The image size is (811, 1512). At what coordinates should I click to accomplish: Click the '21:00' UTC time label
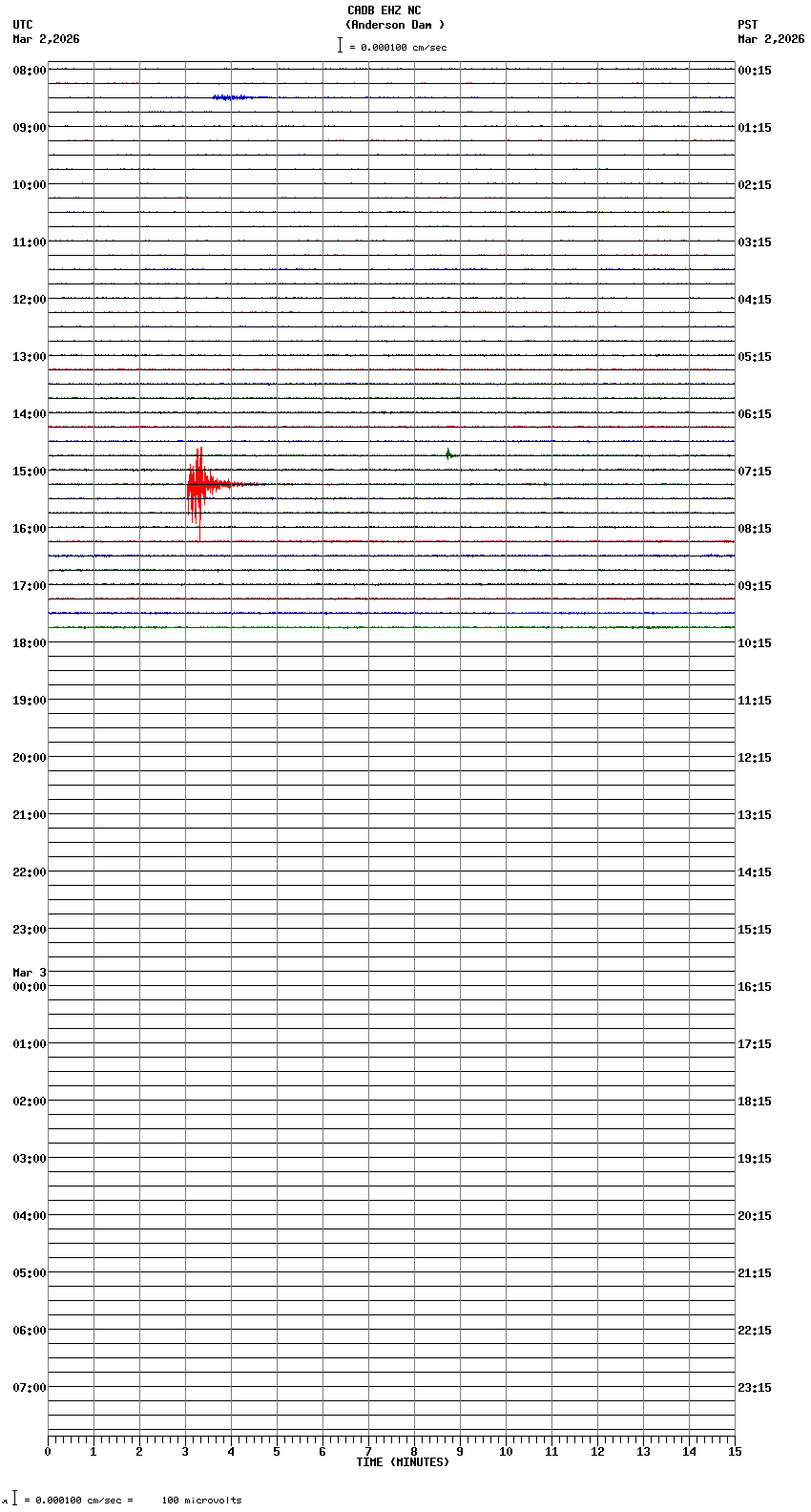30,815
